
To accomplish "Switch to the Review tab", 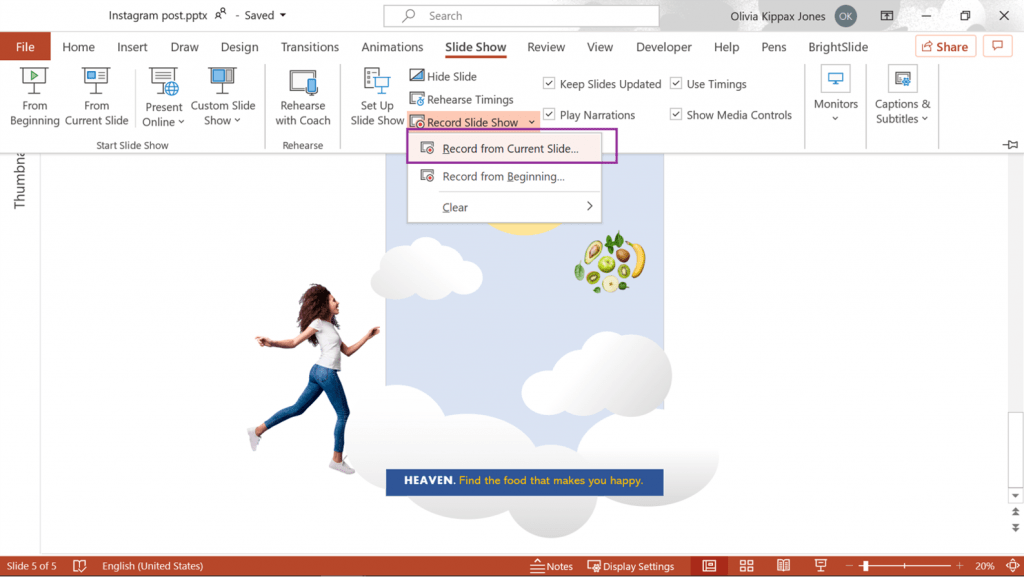I will tap(546, 47).
